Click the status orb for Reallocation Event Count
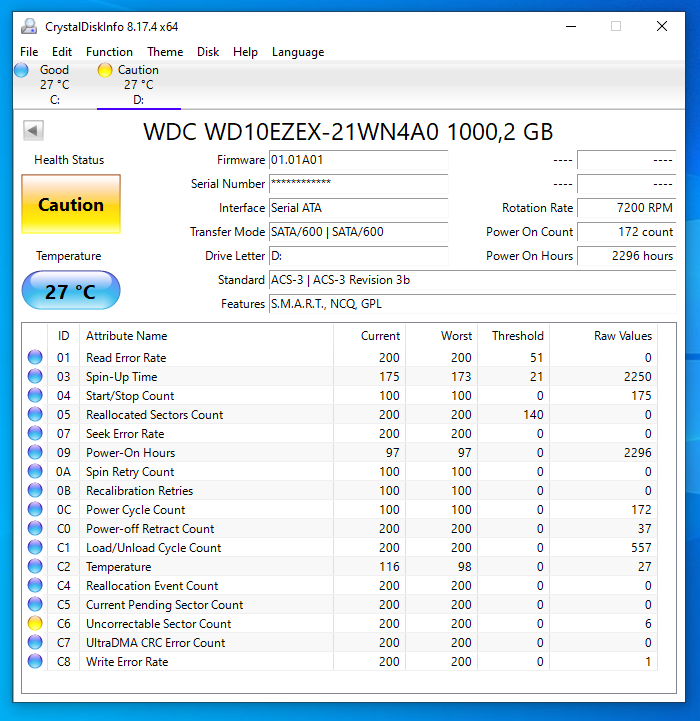Viewport: 700px width, 721px height. [x=35, y=585]
